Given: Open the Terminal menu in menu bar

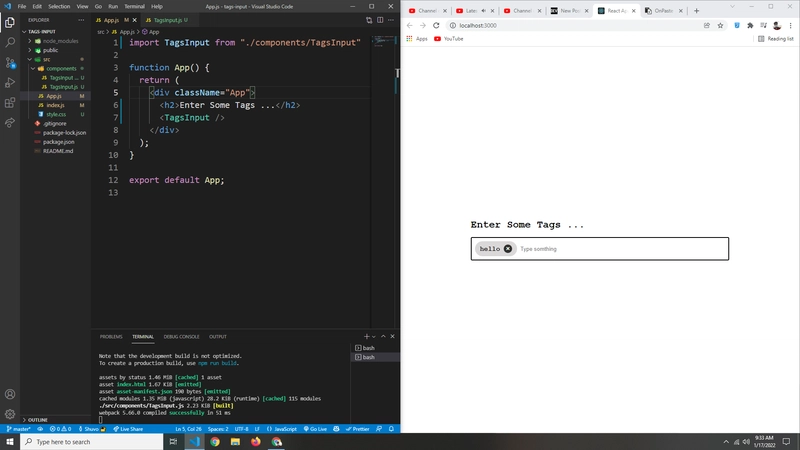Looking at the screenshot, I should [134, 6].
